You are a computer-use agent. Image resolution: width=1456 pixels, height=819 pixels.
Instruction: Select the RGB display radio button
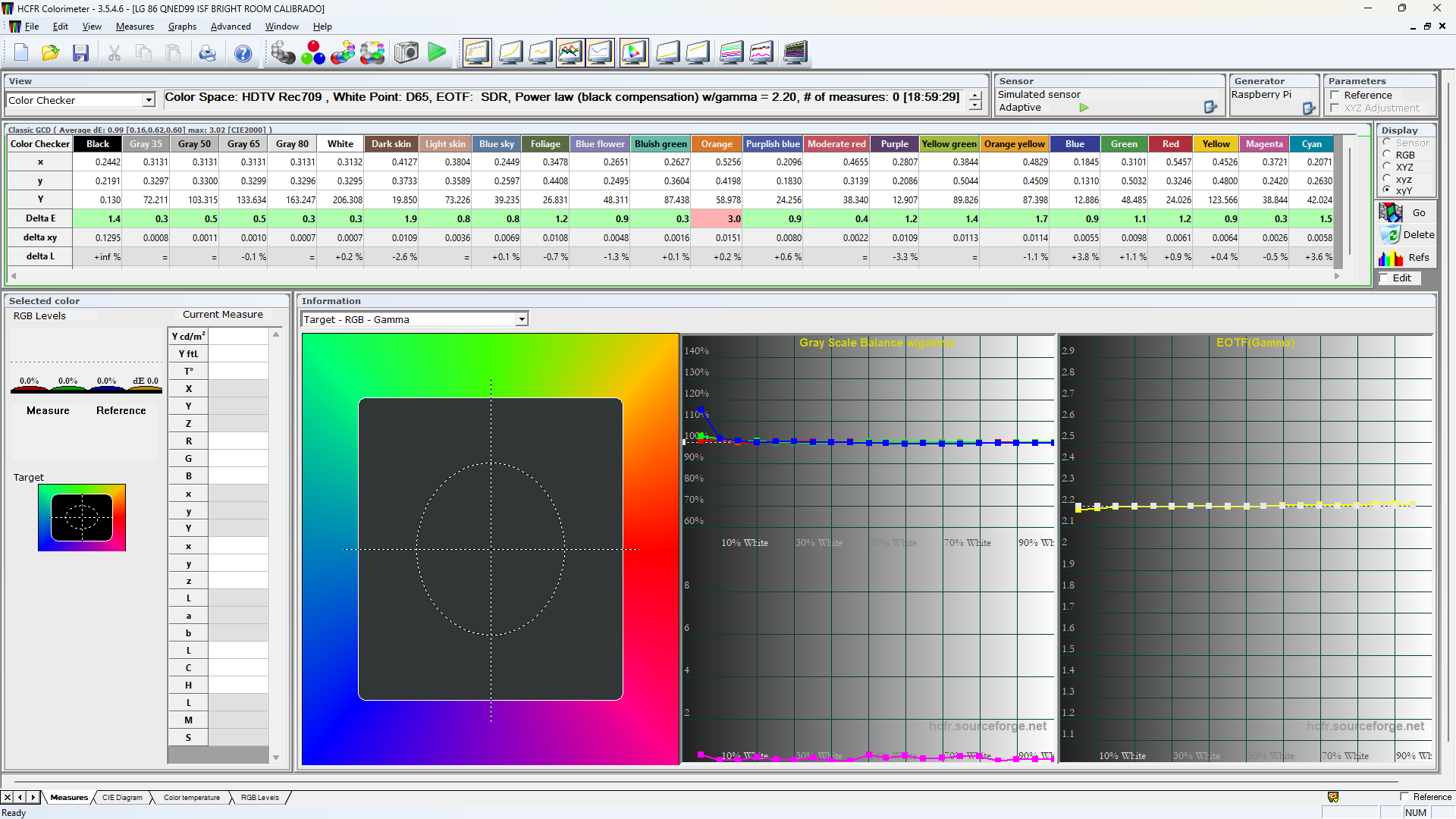[x=1387, y=155]
